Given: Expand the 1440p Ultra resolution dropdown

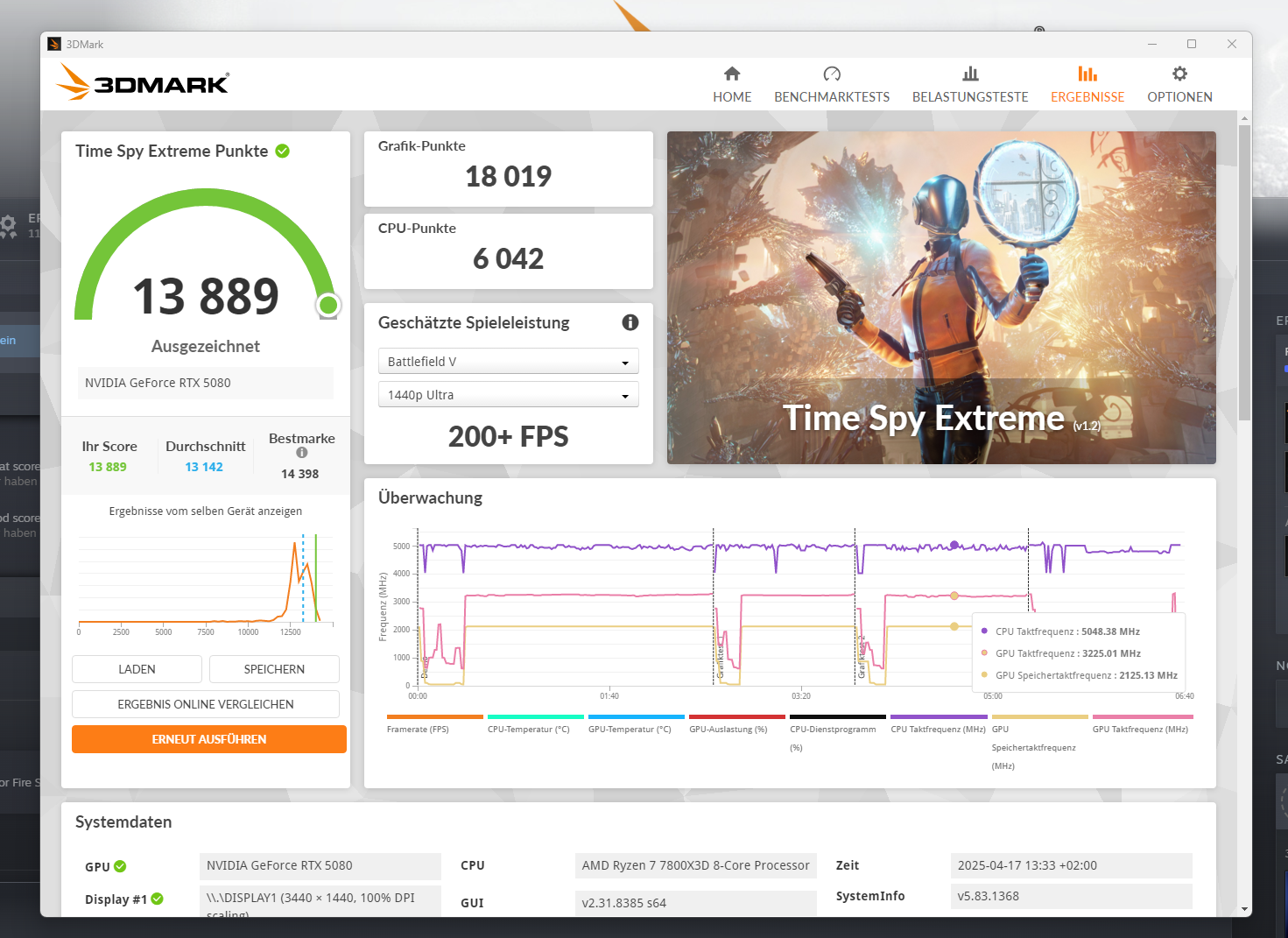Looking at the screenshot, I should [508, 395].
